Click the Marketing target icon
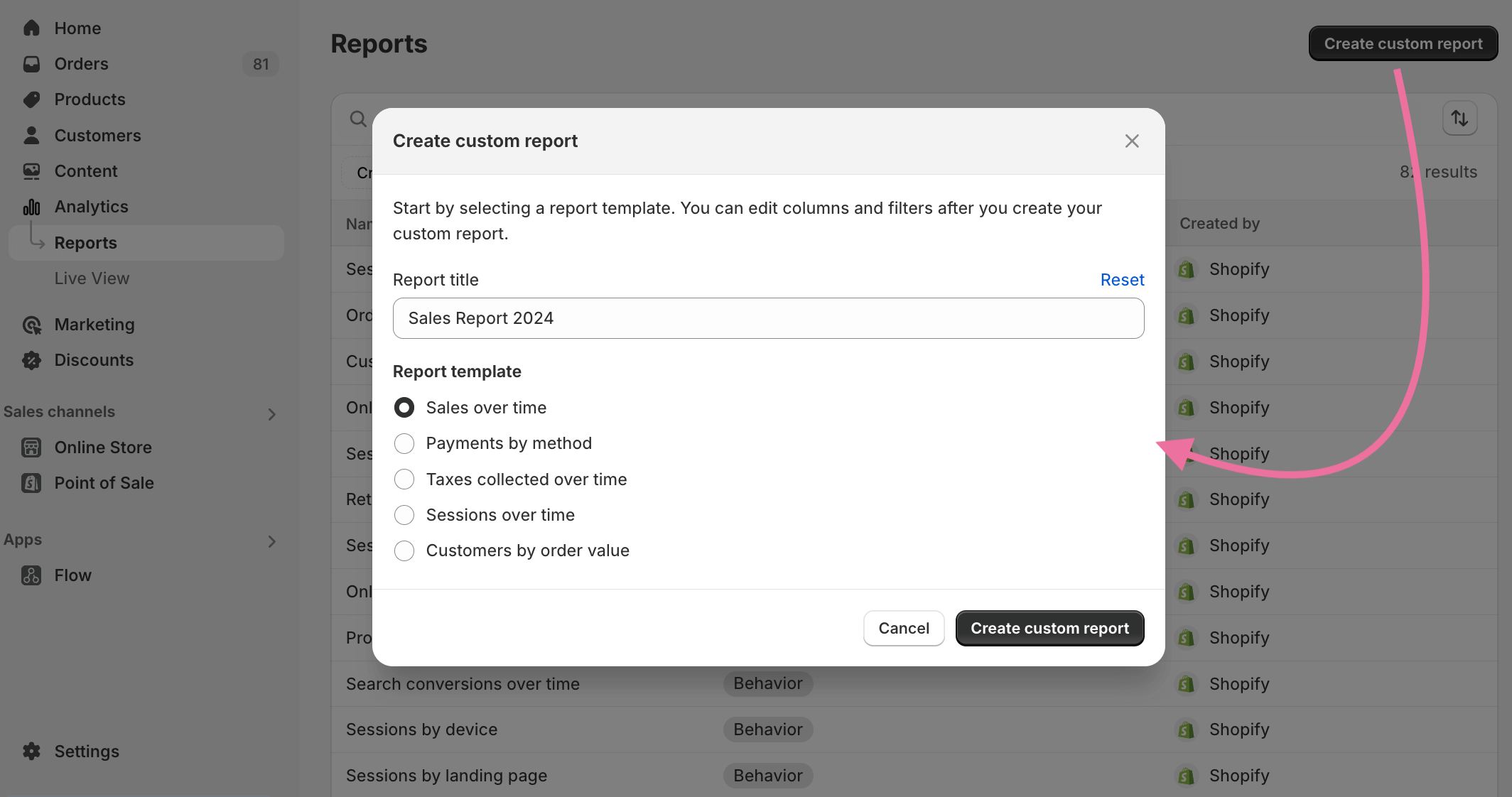 (31, 325)
